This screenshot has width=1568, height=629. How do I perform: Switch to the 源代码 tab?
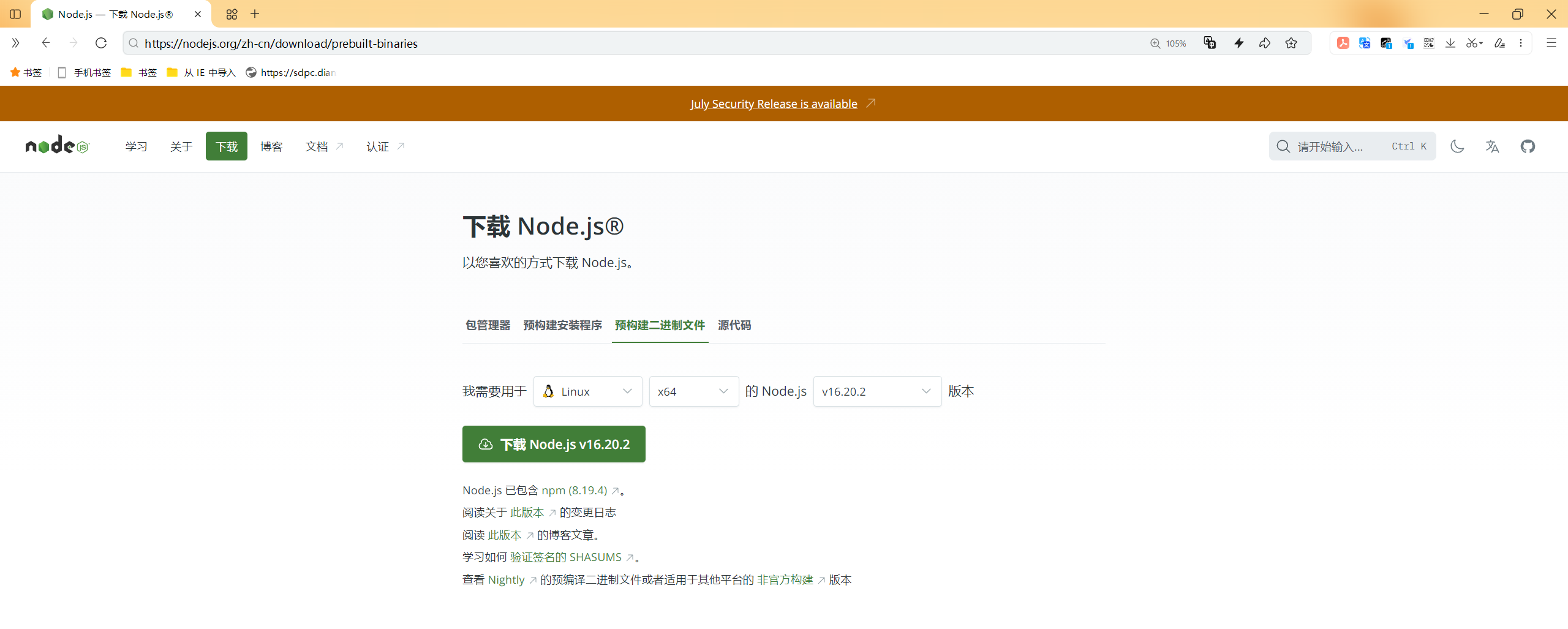[734, 325]
